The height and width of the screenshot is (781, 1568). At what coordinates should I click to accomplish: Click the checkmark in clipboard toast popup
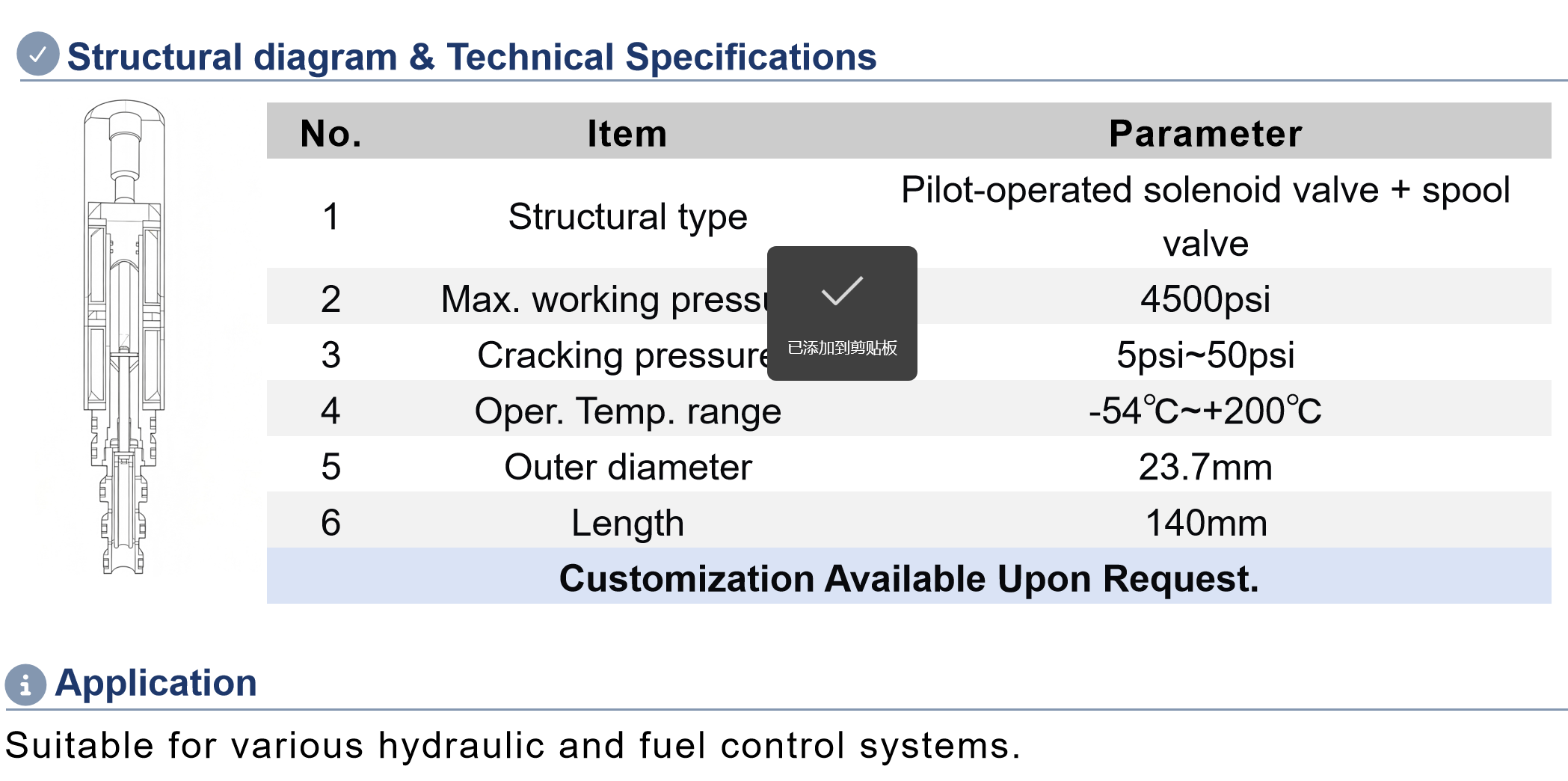[x=842, y=291]
